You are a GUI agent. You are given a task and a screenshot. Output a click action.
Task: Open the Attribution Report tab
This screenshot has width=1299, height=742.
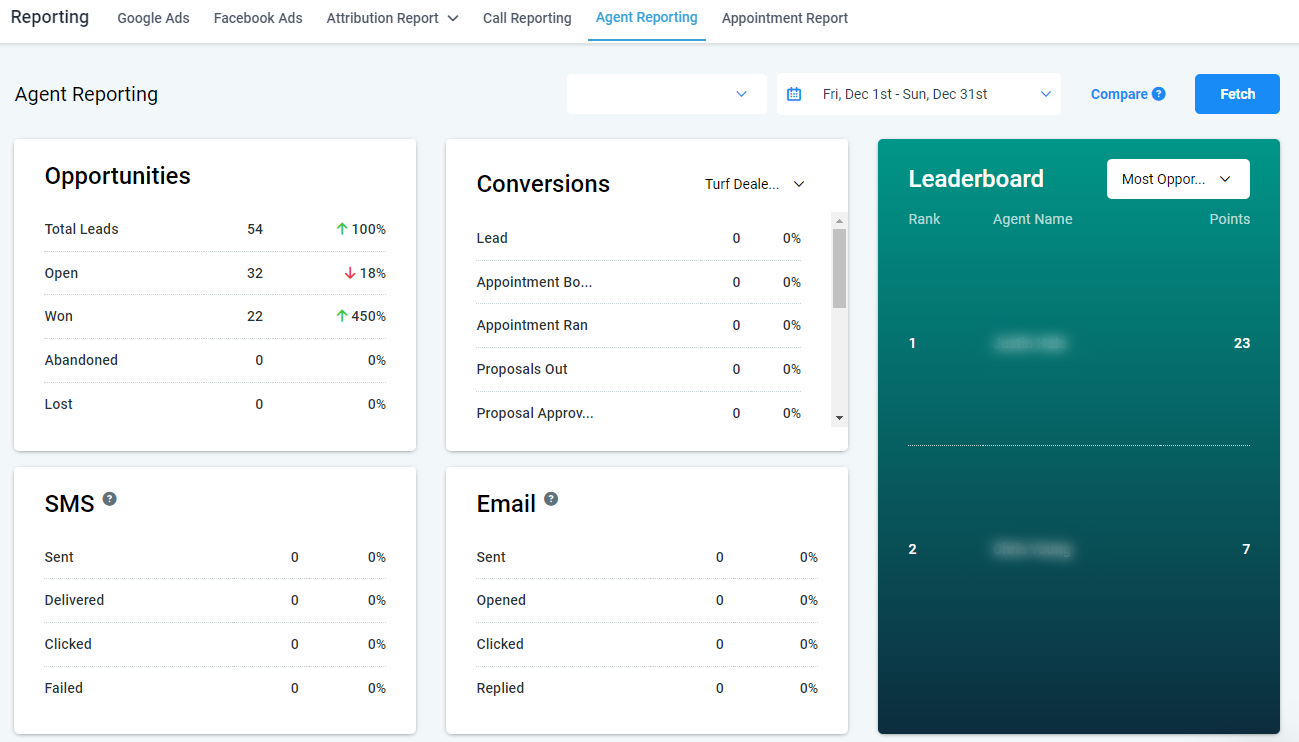point(382,18)
